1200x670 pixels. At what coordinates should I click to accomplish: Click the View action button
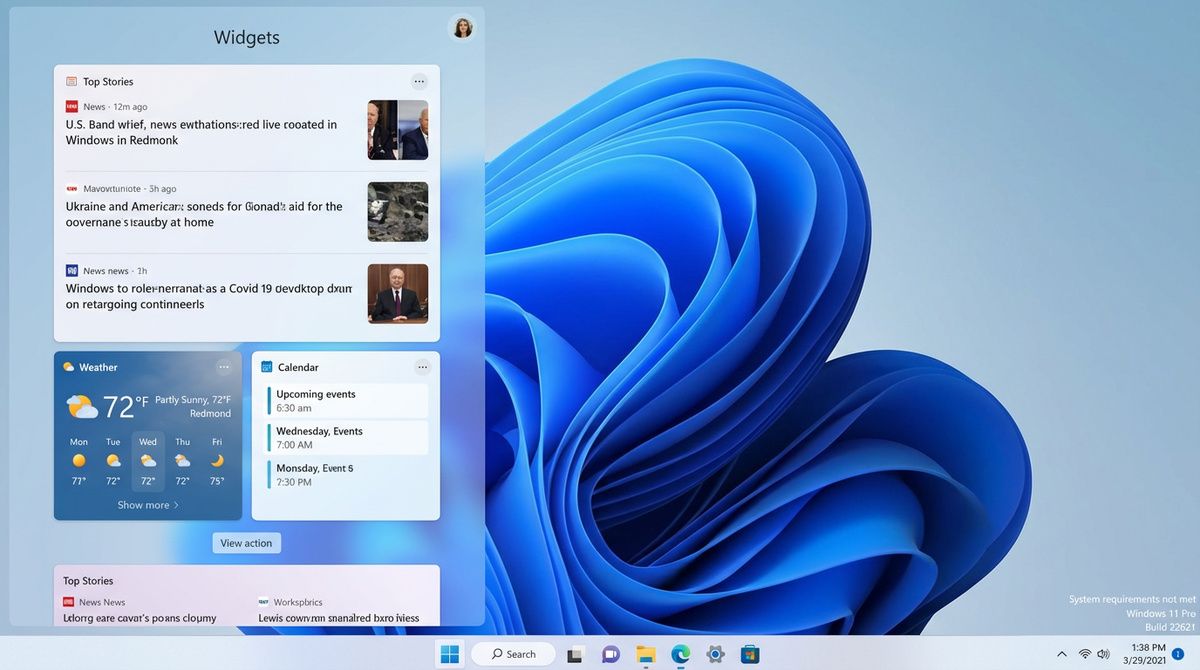click(246, 542)
